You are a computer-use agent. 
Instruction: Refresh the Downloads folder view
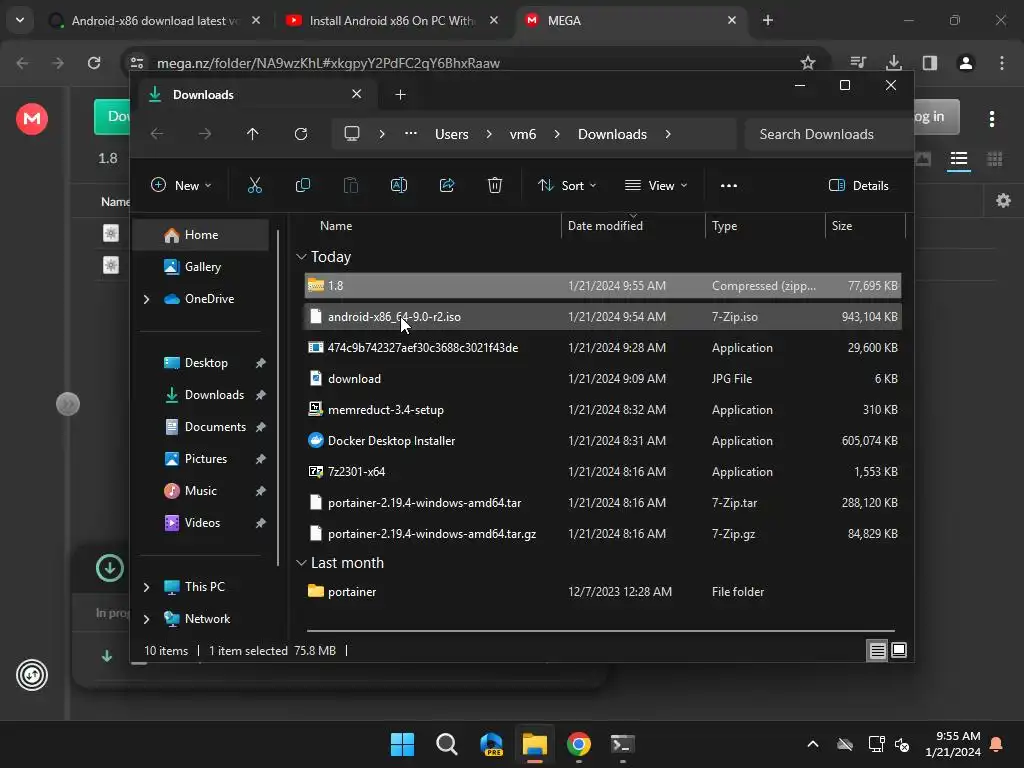(300, 134)
